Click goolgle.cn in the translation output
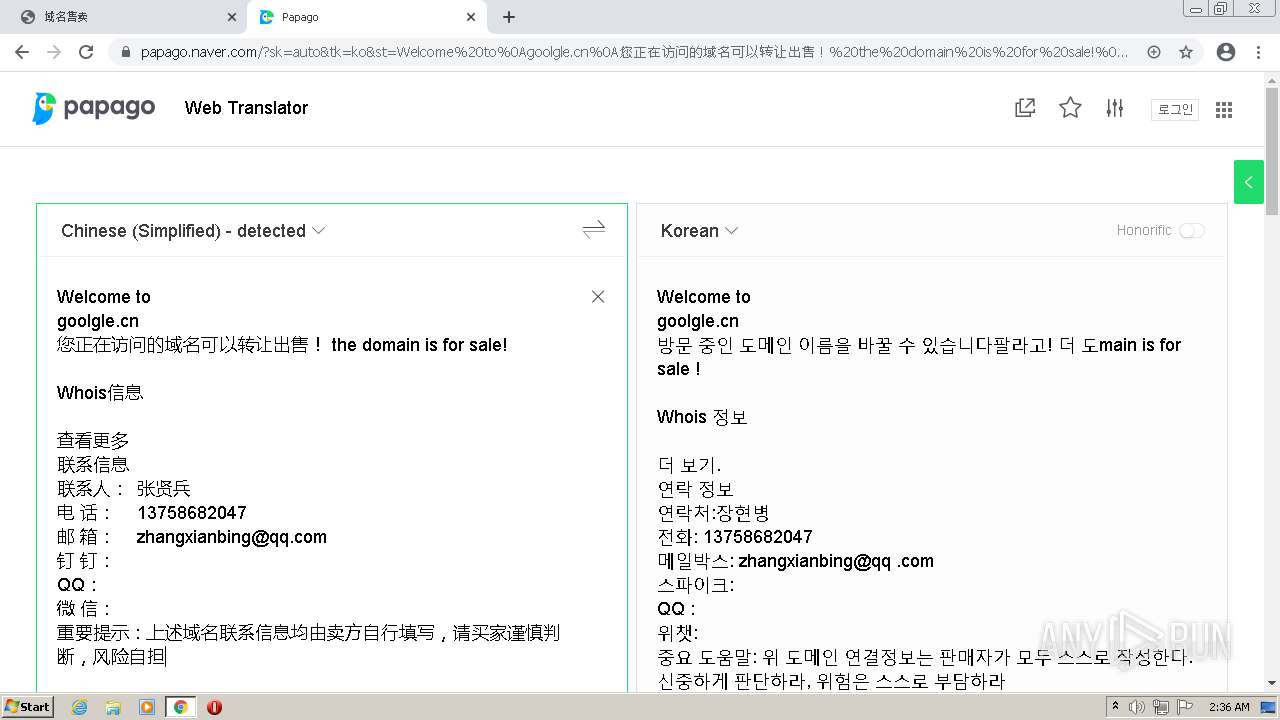 pyautogui.click(x=698, y=321)
